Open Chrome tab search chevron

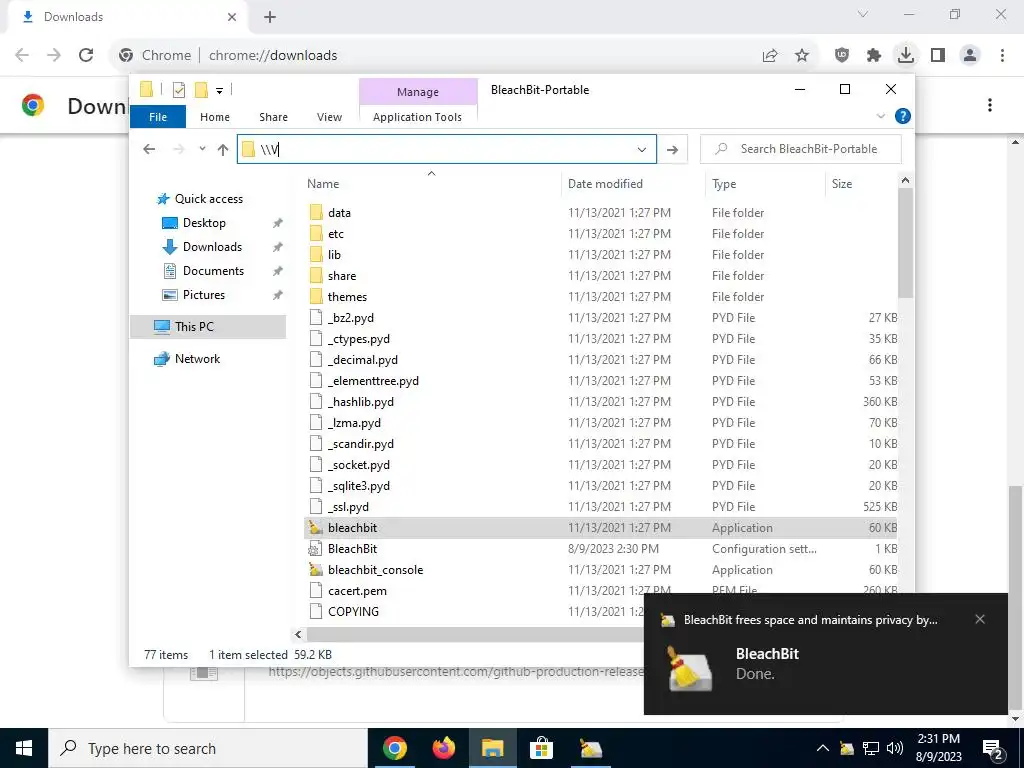pyautogui.click(x=863, y=14)
